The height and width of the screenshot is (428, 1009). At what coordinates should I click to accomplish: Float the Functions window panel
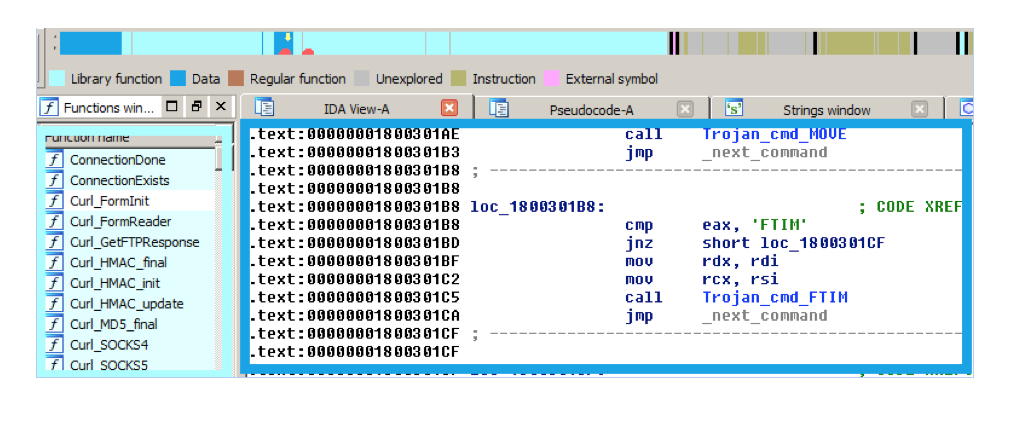pos(197,106)
